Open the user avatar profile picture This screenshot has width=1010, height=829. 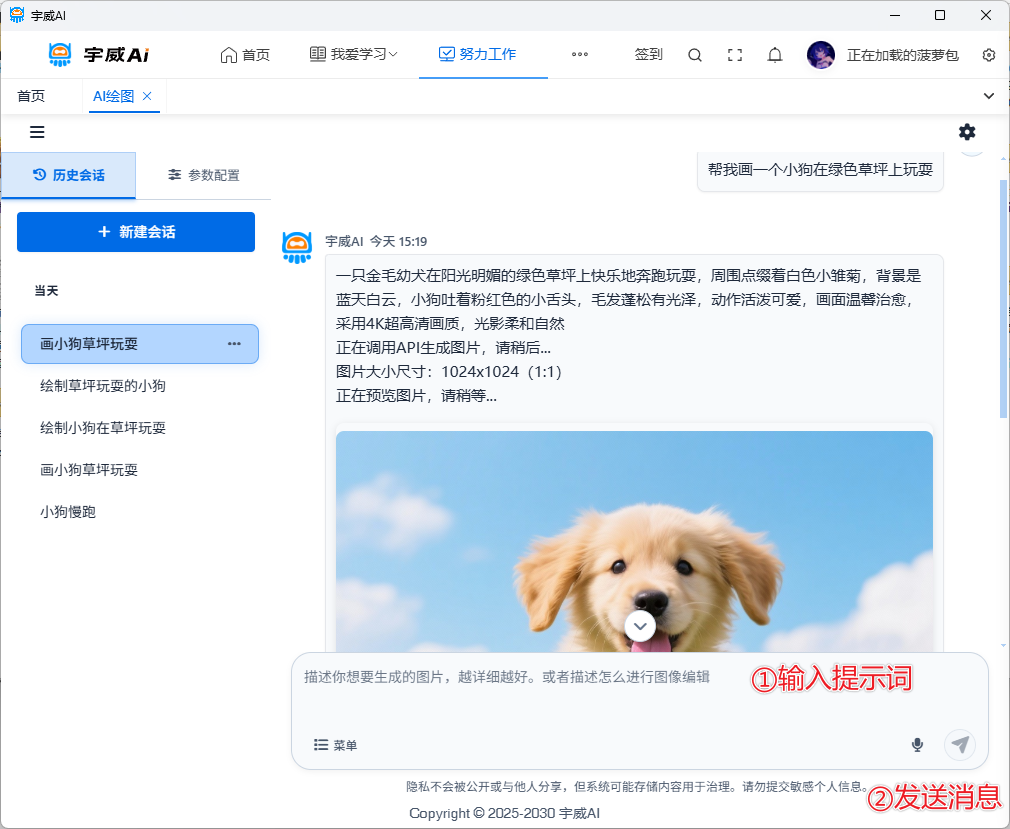(821, 55)
